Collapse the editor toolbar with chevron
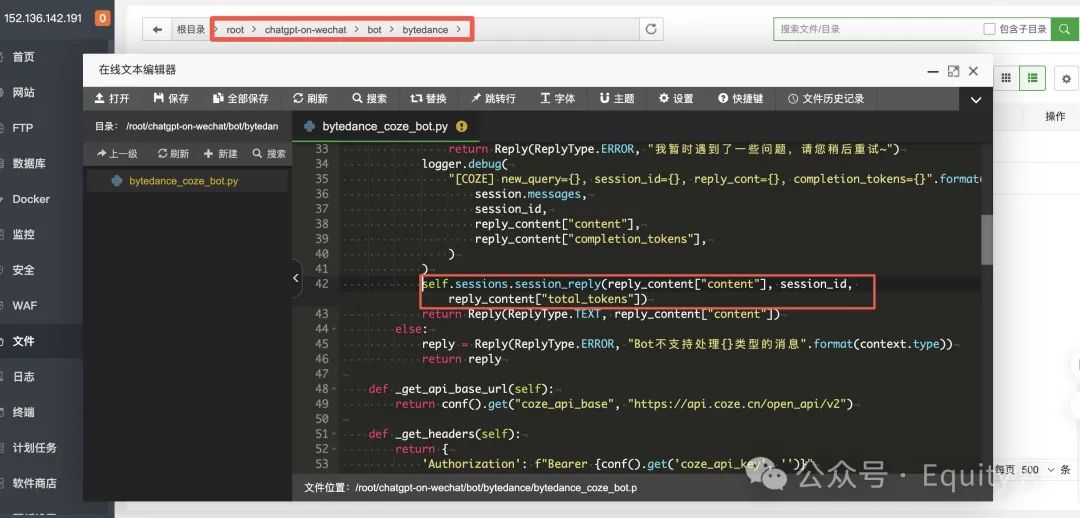Image resolution: width=1080 pixels, height=518 pixels. [x=975, y=100]
